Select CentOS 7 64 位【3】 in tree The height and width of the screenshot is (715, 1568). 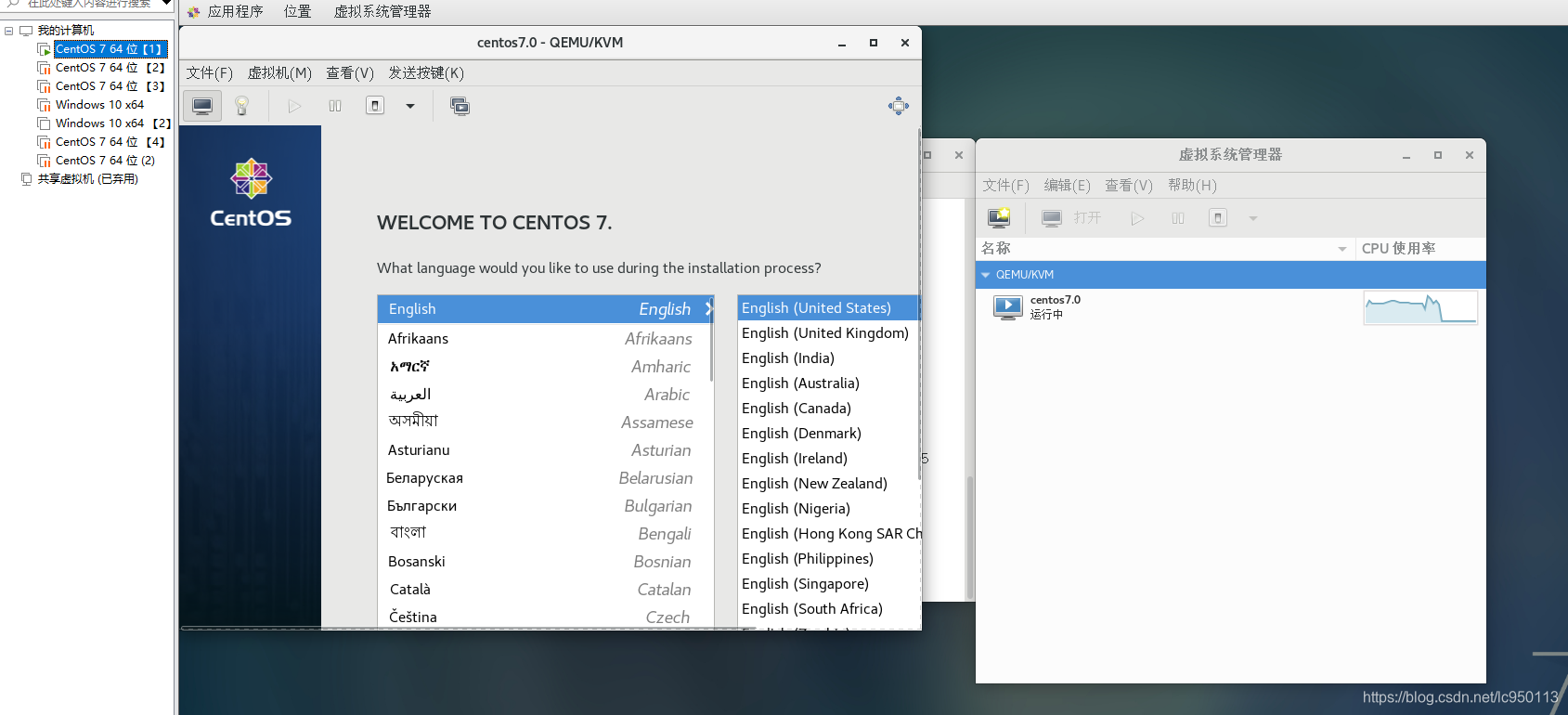click(x=110, y=85)
